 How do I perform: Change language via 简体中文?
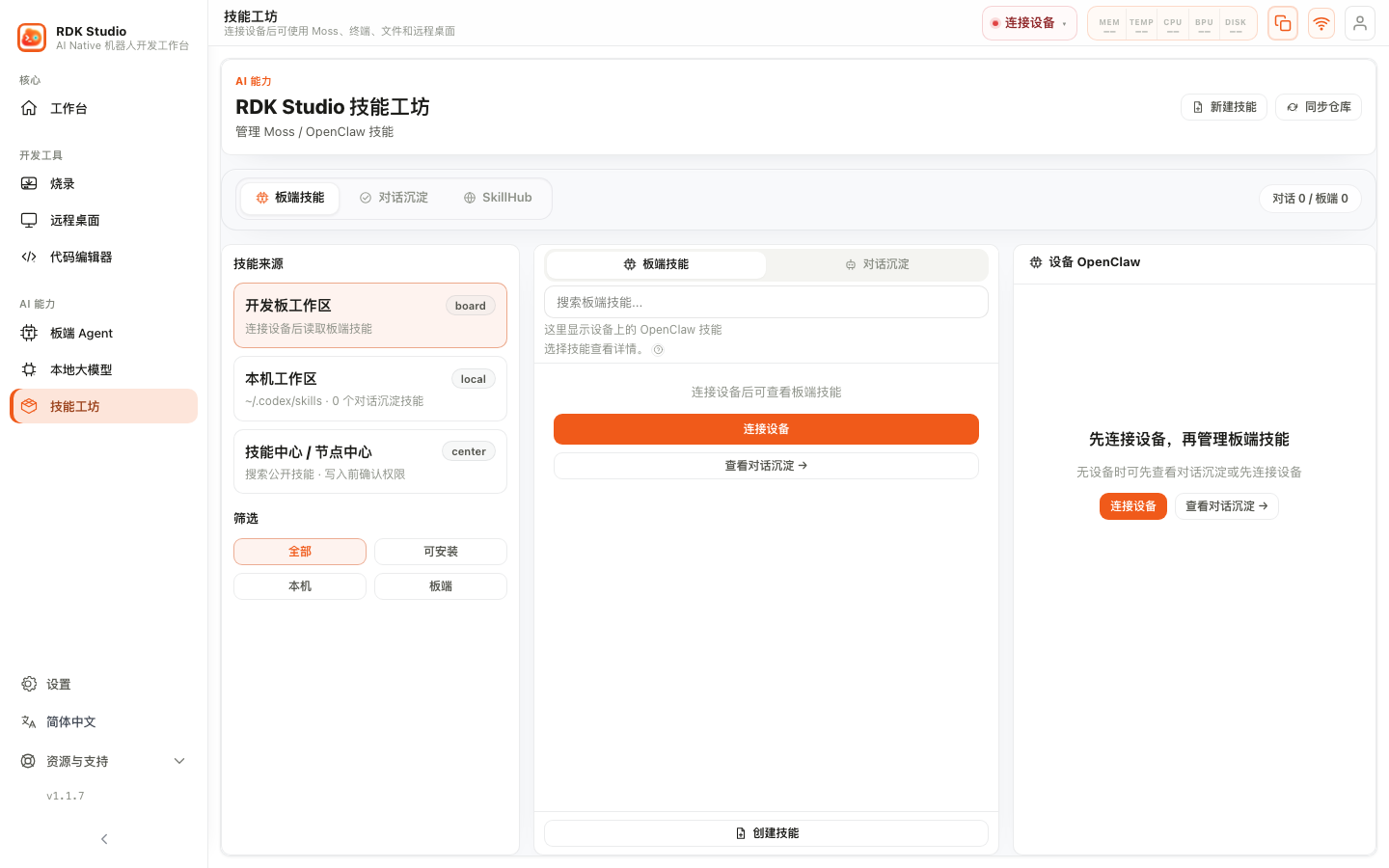pos(103,721)
